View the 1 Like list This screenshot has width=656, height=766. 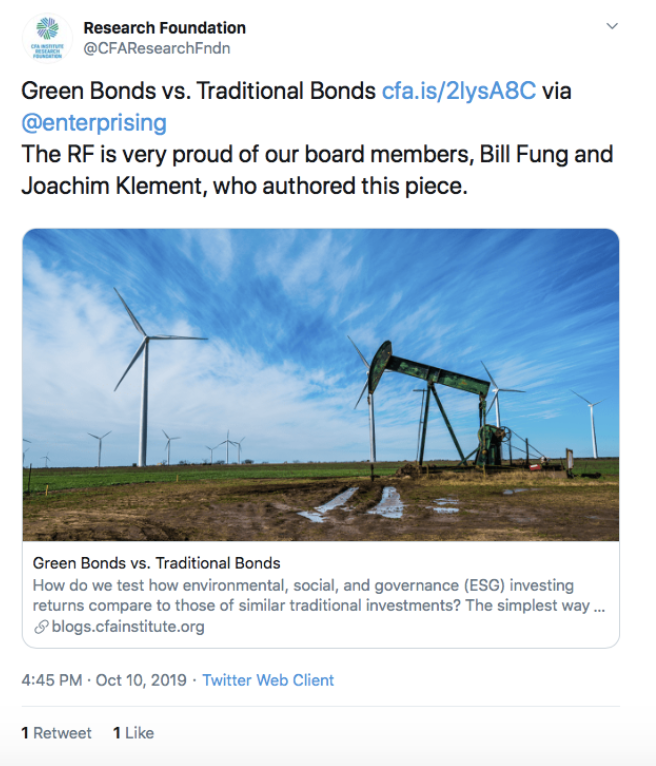tap(133, 733)
